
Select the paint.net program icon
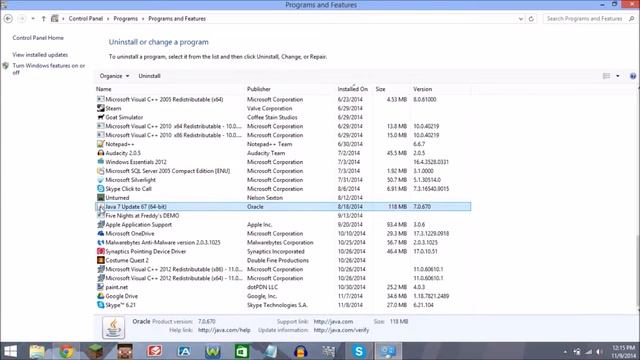click(100, 287)
